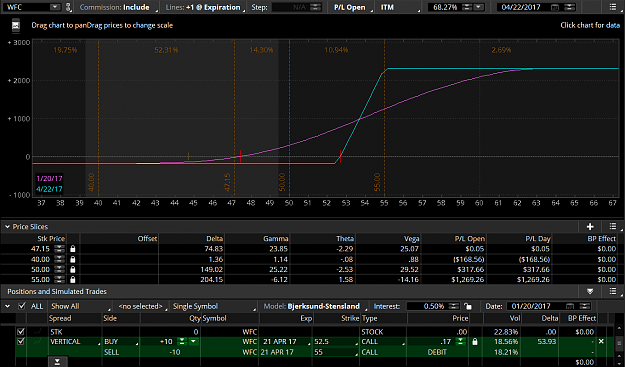Click the 4/22/17 teal line legend
The image size is (625, 367).
[x=49, y=189]
